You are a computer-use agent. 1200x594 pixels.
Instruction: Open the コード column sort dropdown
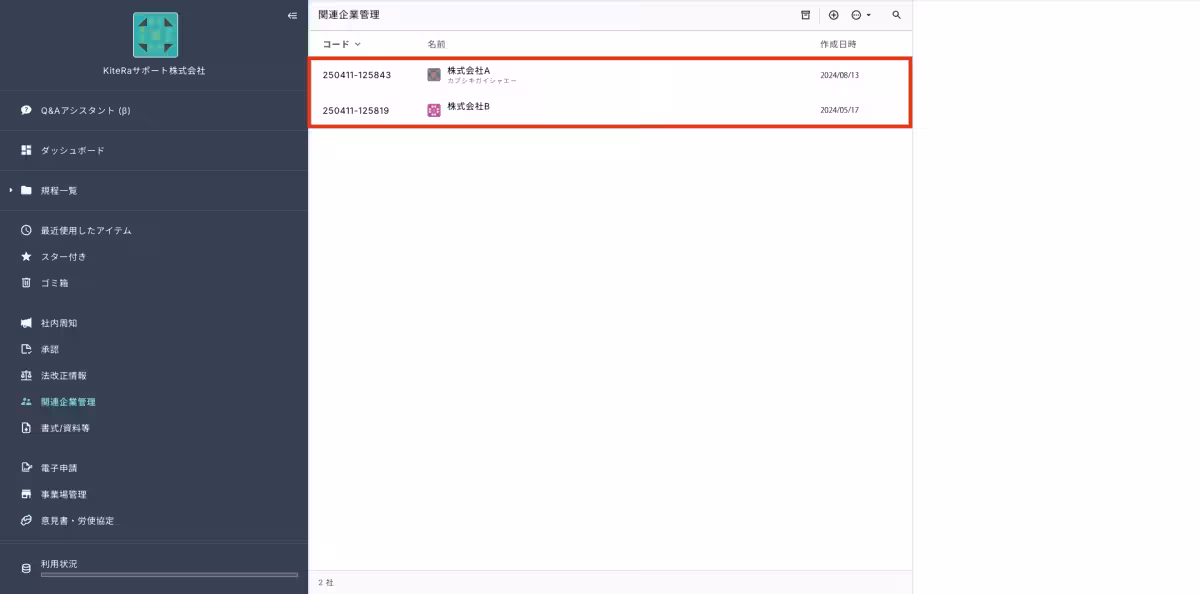(x=357, y=44)
